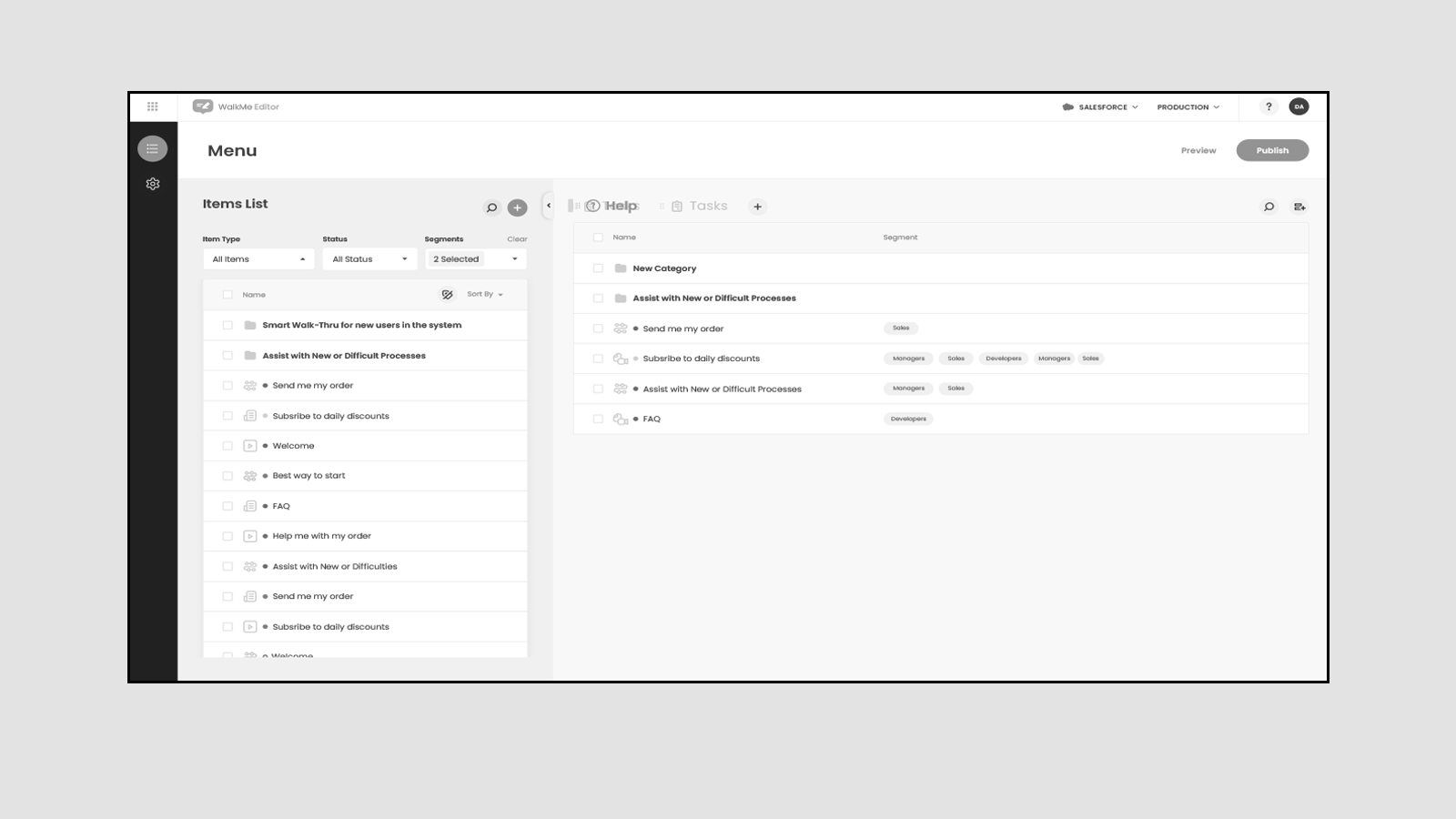Click shuttle icon beside FAQ in menu table
This screenshot has height=819, width=1456.
tap(621, 419)
